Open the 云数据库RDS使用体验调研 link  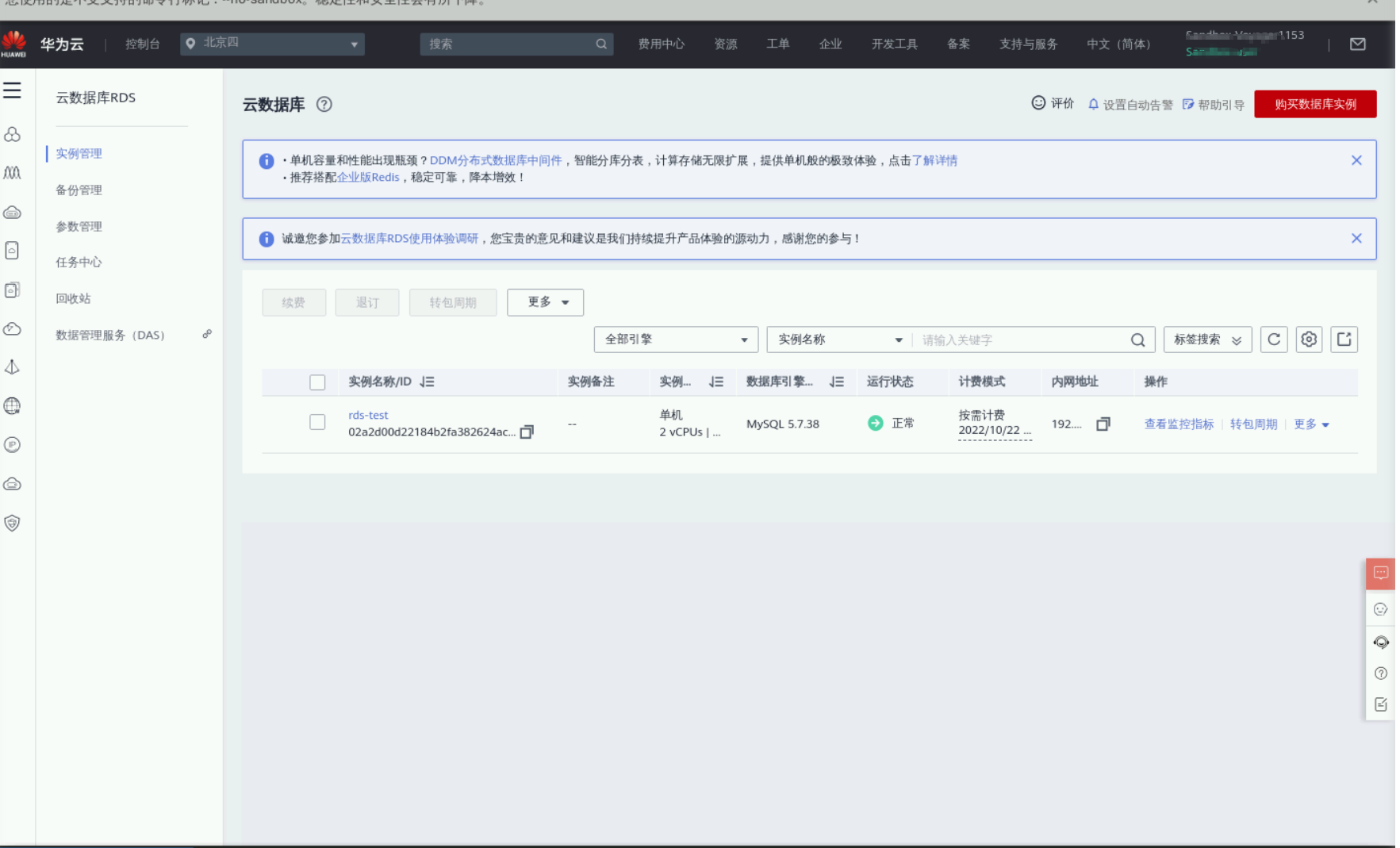pyautogui.click(x=409, y=238)
